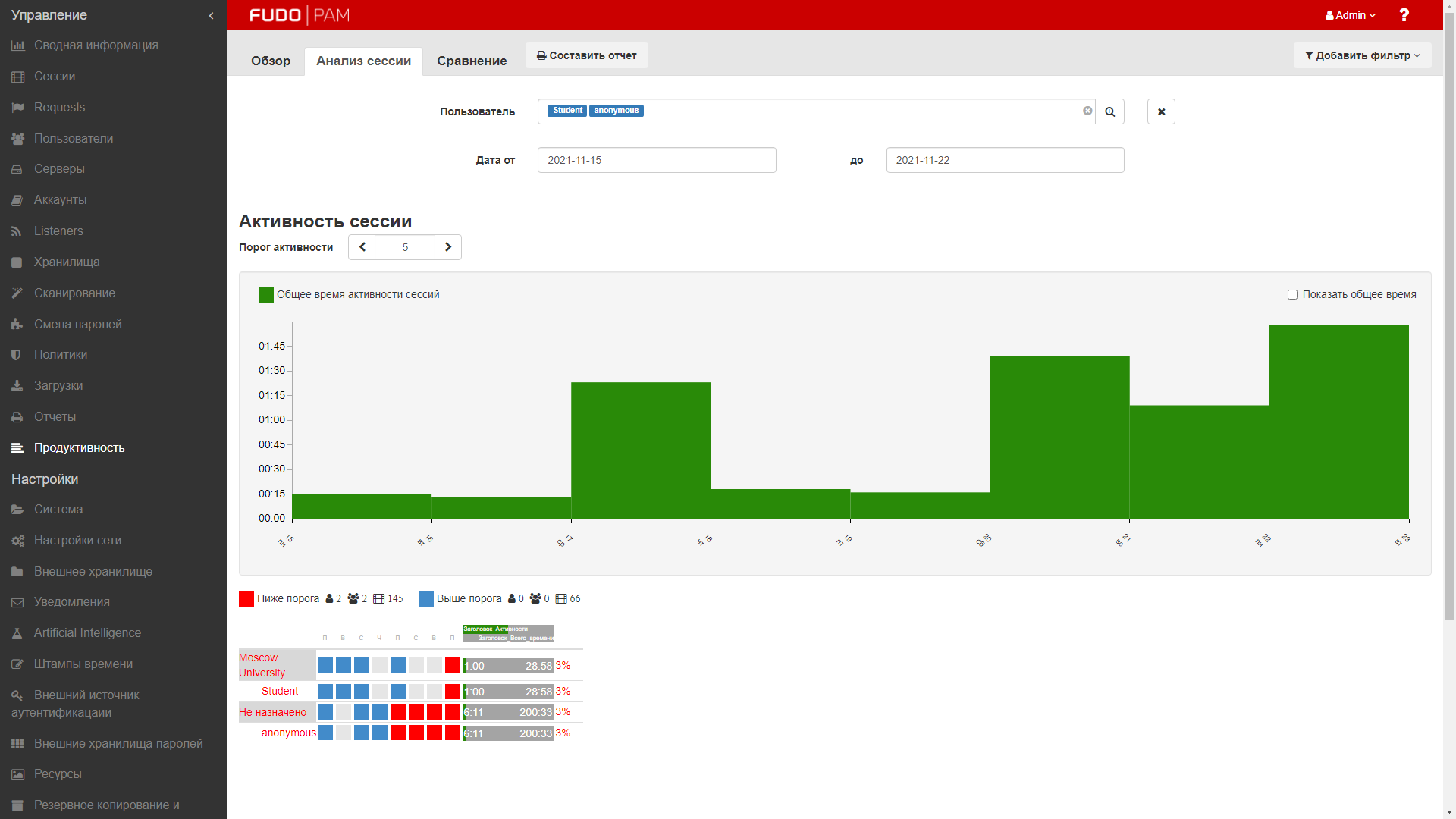Switch to the Сравнение tab
This screenshot has width=1456, height=819.
coord(472,61)
